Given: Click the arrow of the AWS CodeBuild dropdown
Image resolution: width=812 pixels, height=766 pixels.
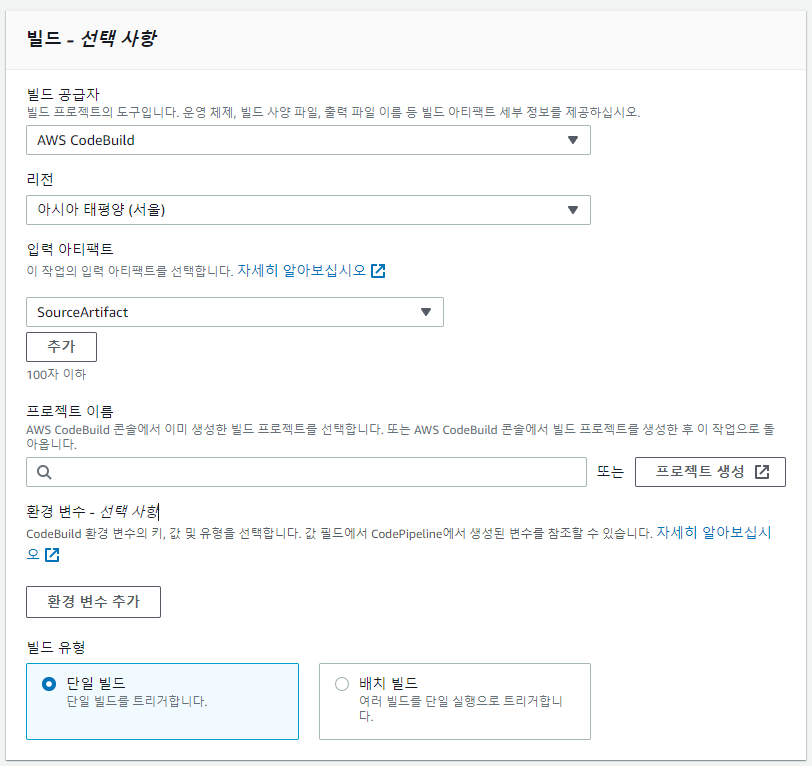Looking at the screenshot, I should [573, 140].
